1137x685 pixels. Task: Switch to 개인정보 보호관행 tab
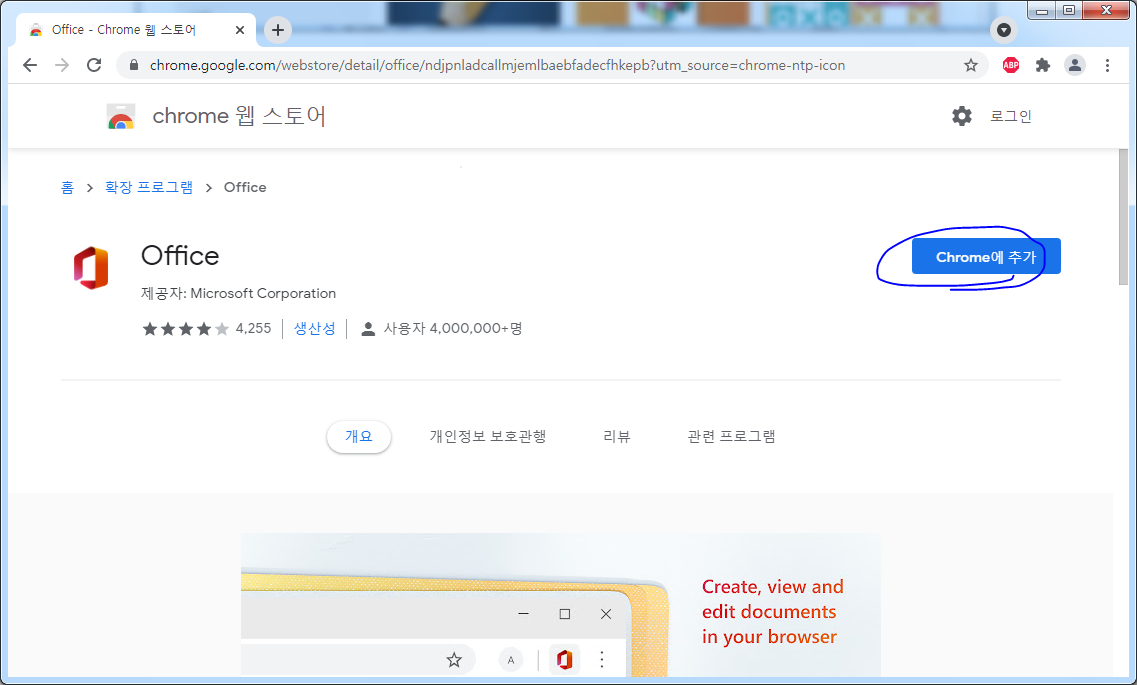tap(488, 436)
